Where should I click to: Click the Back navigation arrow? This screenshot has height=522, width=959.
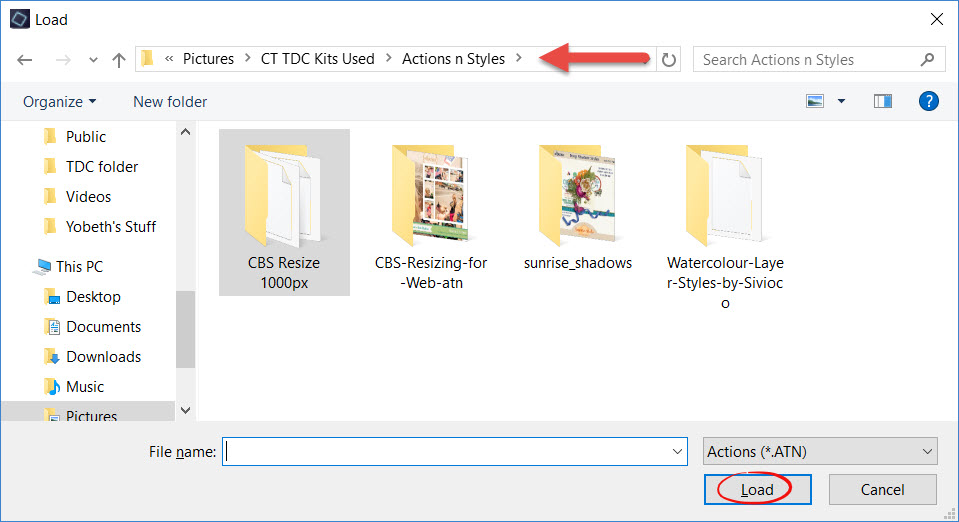coord(25,60)
